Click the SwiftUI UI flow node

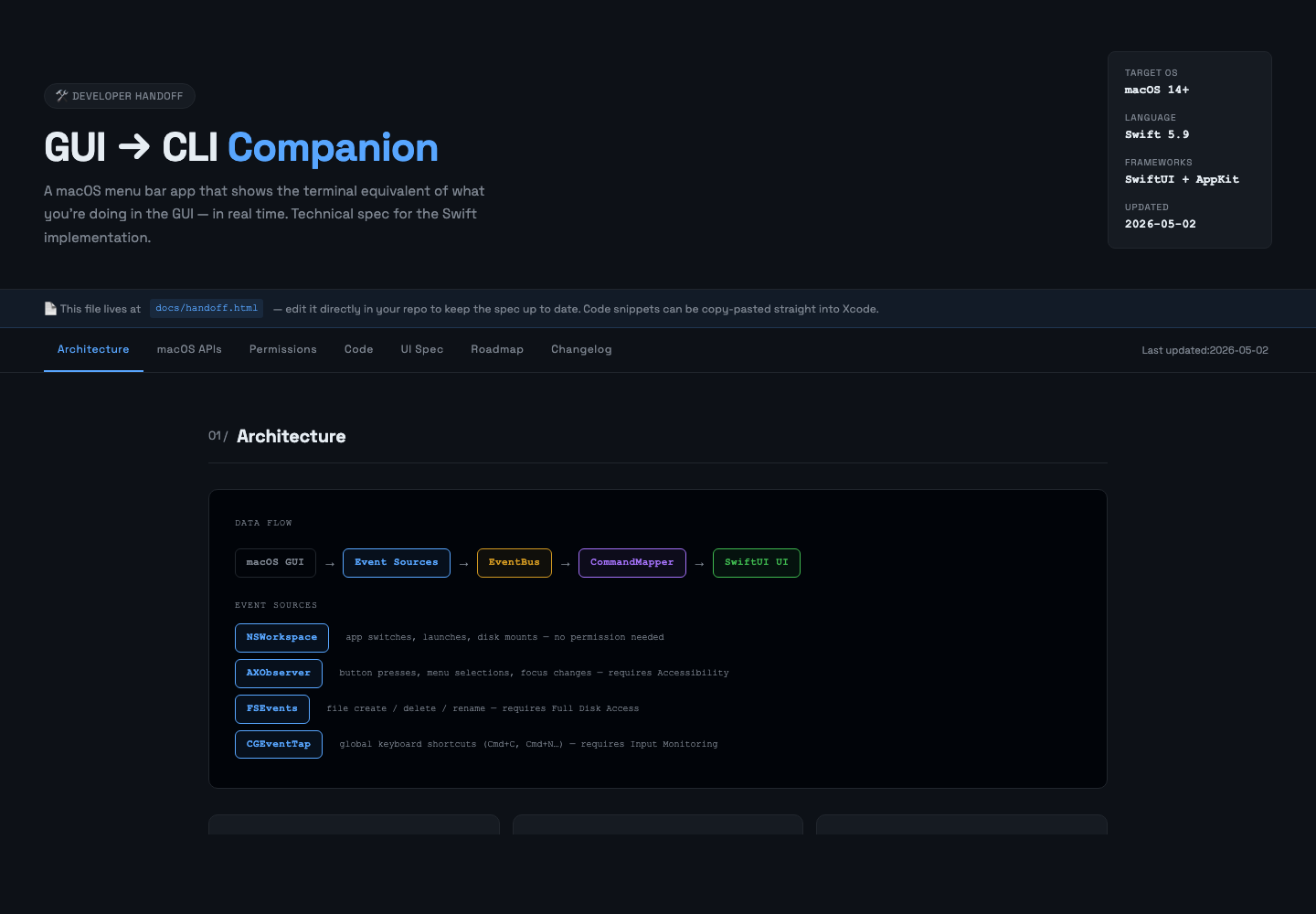click(757, 562)
